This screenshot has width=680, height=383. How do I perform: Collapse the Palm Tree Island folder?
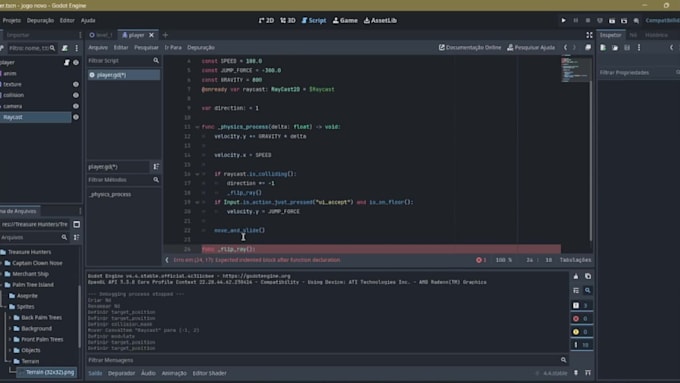tap(1, 285)
